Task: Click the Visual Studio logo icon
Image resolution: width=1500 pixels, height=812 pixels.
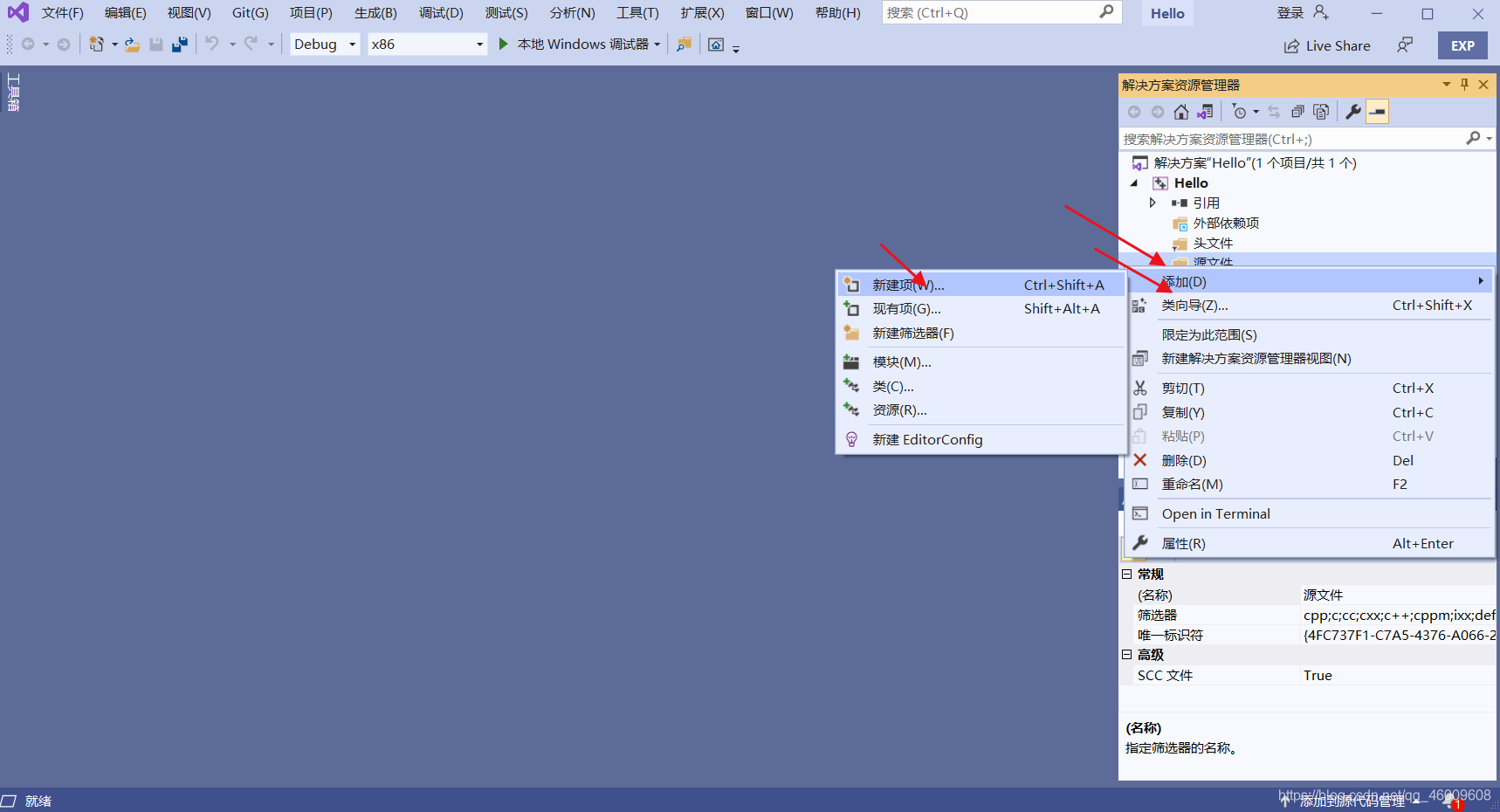Action: [17, 12]
